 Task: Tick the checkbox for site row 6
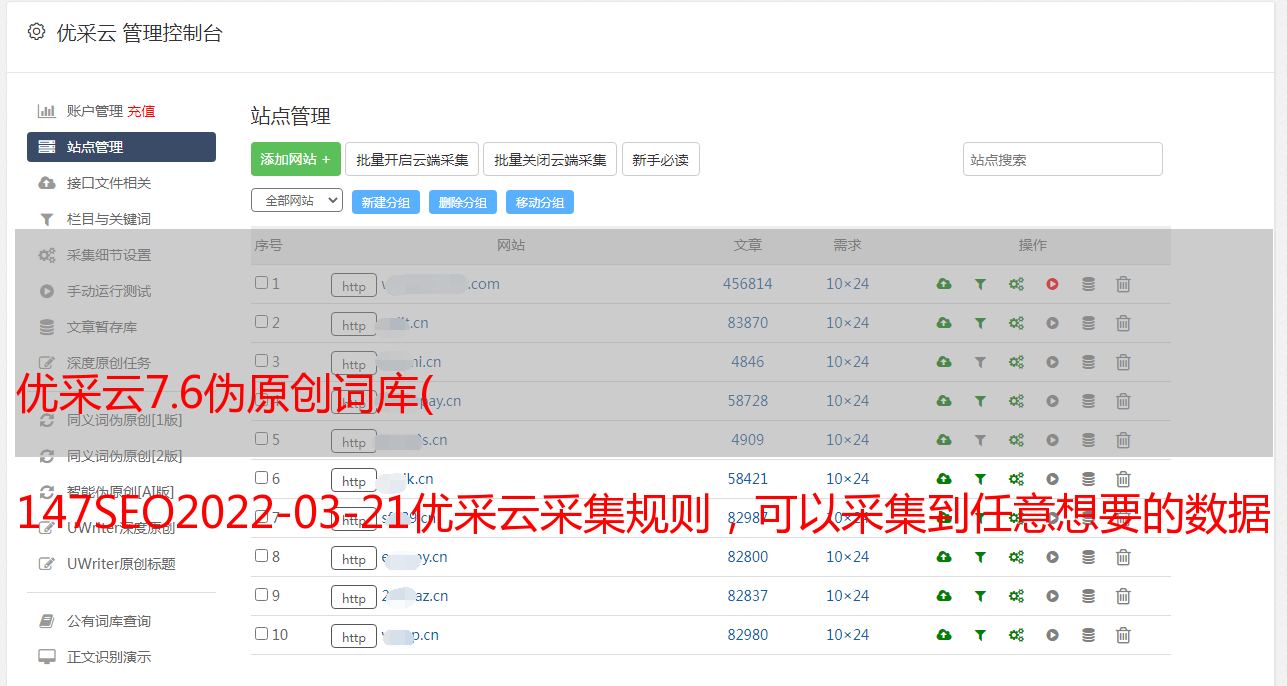tap(261, 478)
